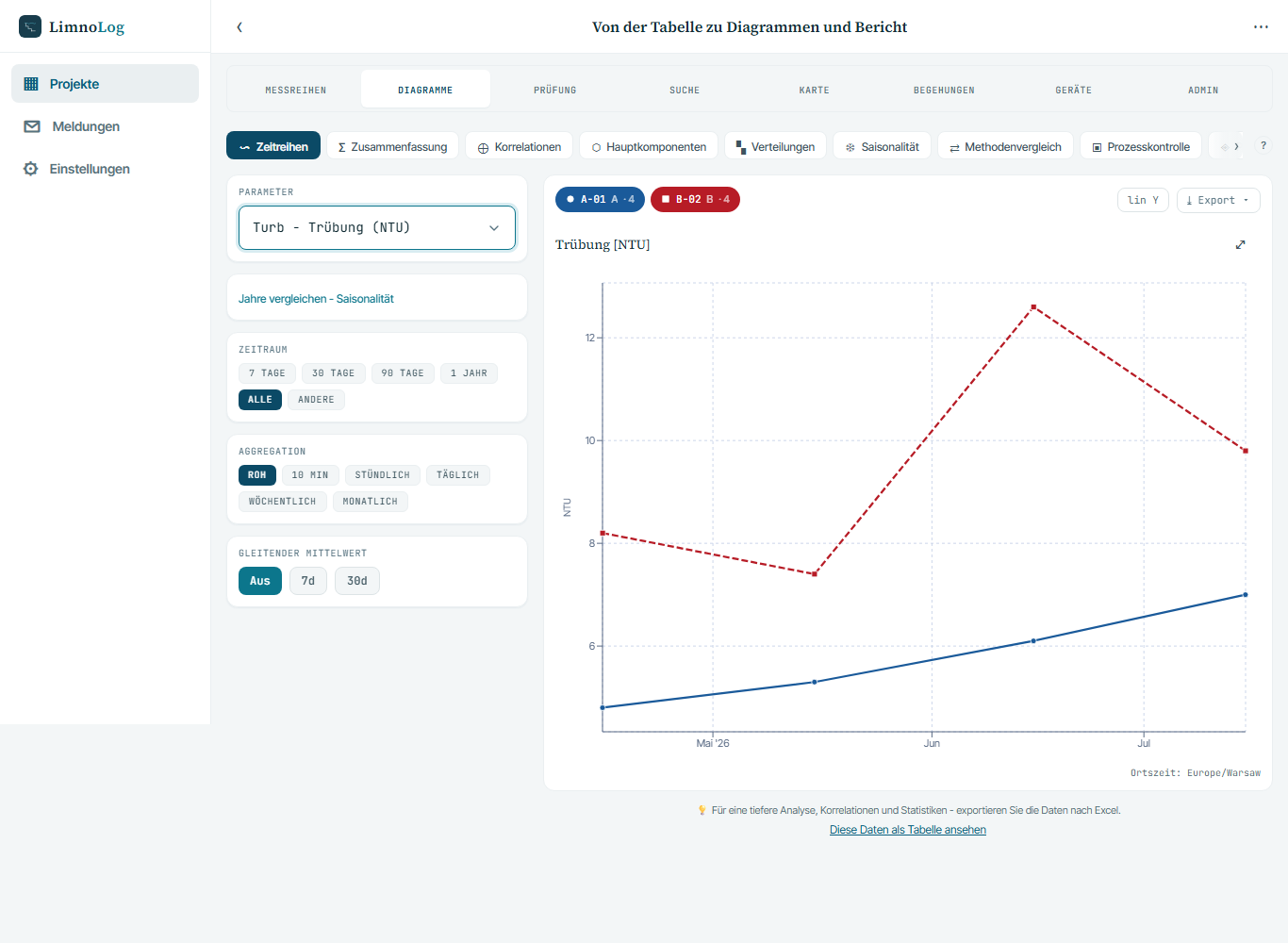Screen dimensions: 1288x943
Task: Open the Hauptkomponenten chart view
Action: pos(649,146)
